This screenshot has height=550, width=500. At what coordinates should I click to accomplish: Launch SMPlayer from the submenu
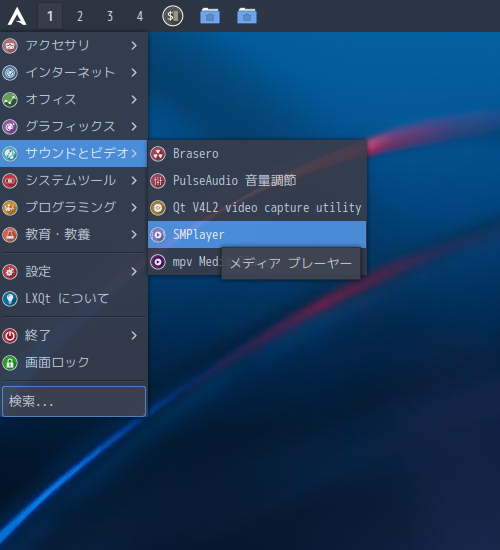click(x=257, y=235)
